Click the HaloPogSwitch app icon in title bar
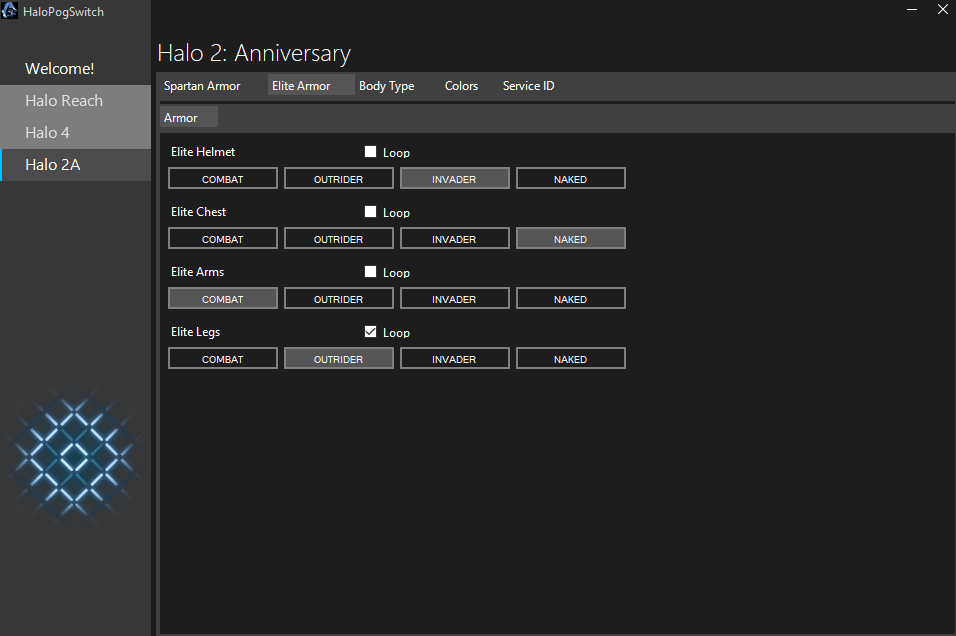Image resolution: width=956 pixels, height=636 pixels. point(9,10)
